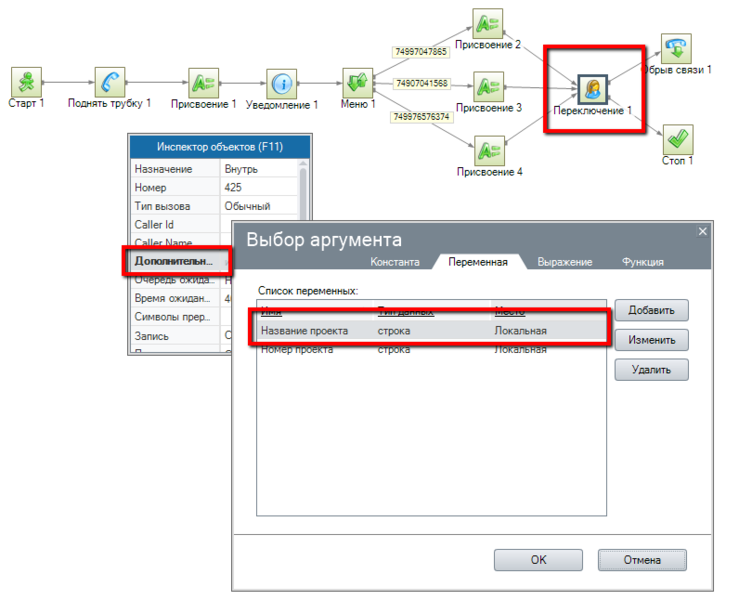This screenshot has height=600, width=739.
Task: Click the 74907041568 branch label
Action: click(x=422, y=83)
